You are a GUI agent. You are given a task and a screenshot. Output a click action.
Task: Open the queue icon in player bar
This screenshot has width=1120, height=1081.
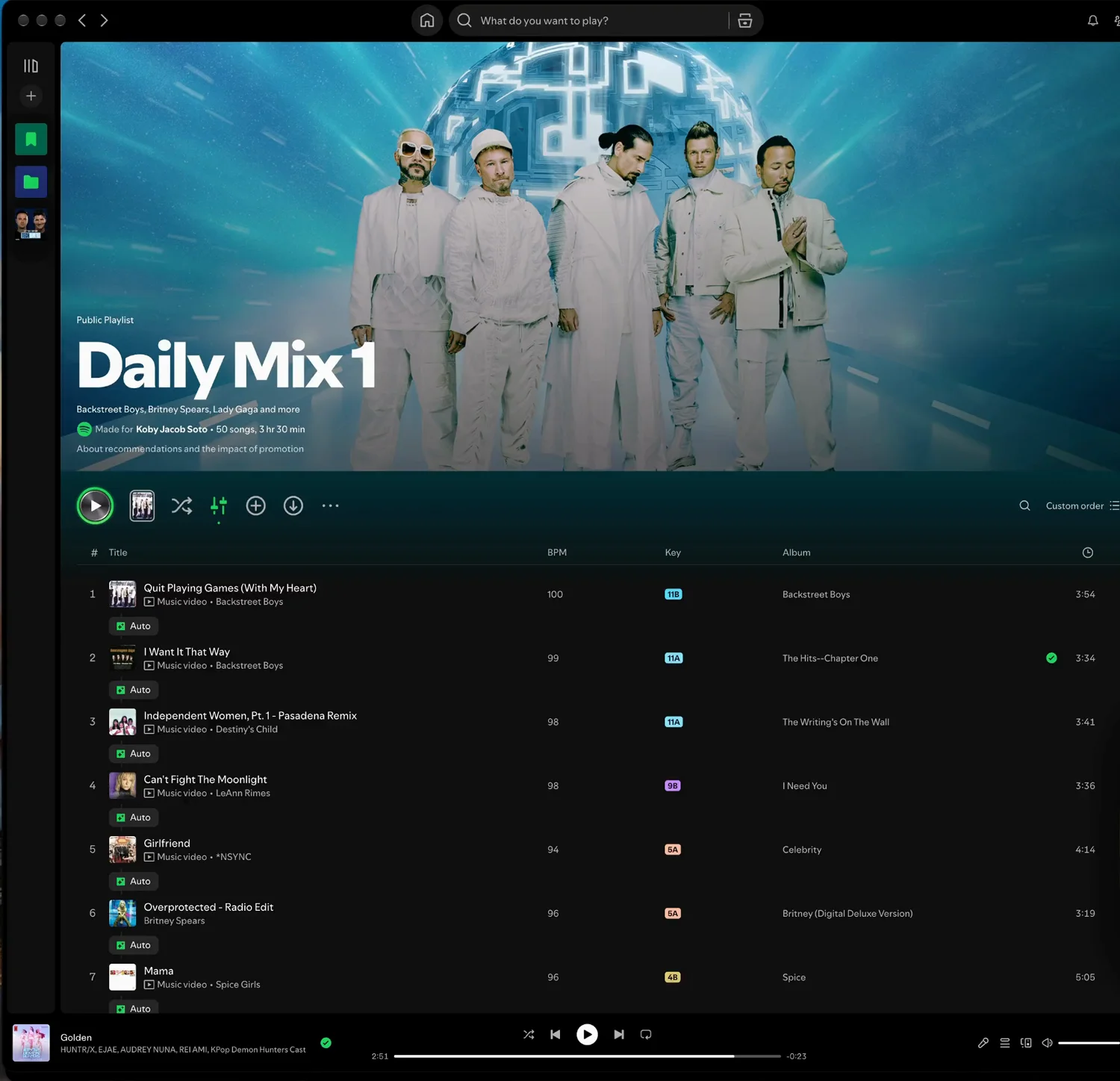[1005, 1043]
